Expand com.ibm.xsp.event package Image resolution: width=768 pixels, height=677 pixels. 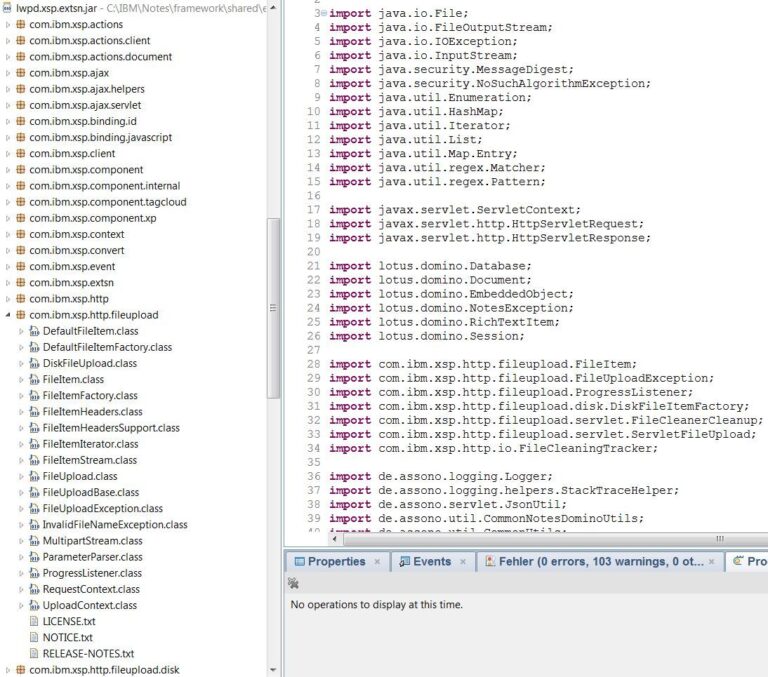(7, 266)
